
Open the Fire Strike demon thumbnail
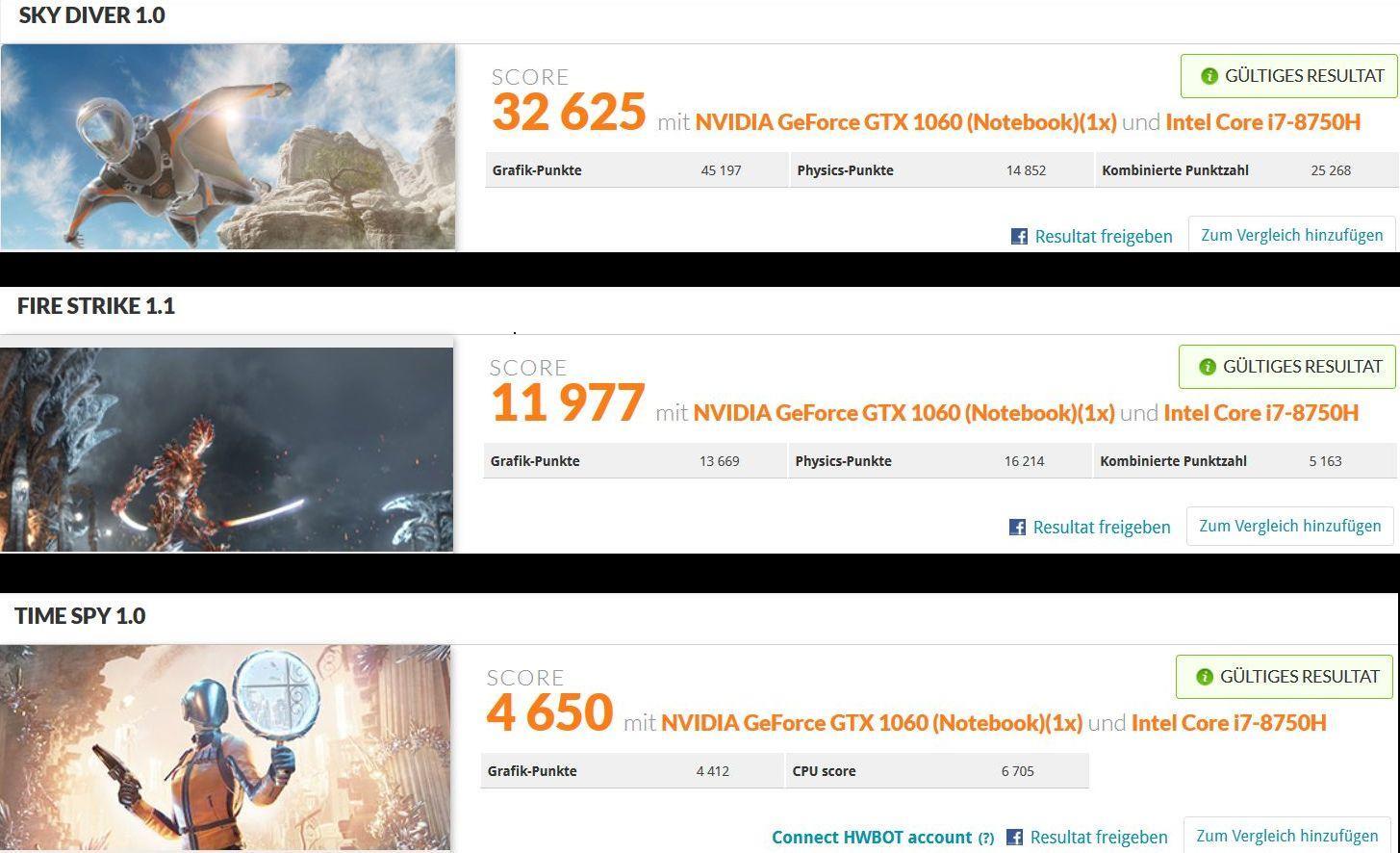226,449
